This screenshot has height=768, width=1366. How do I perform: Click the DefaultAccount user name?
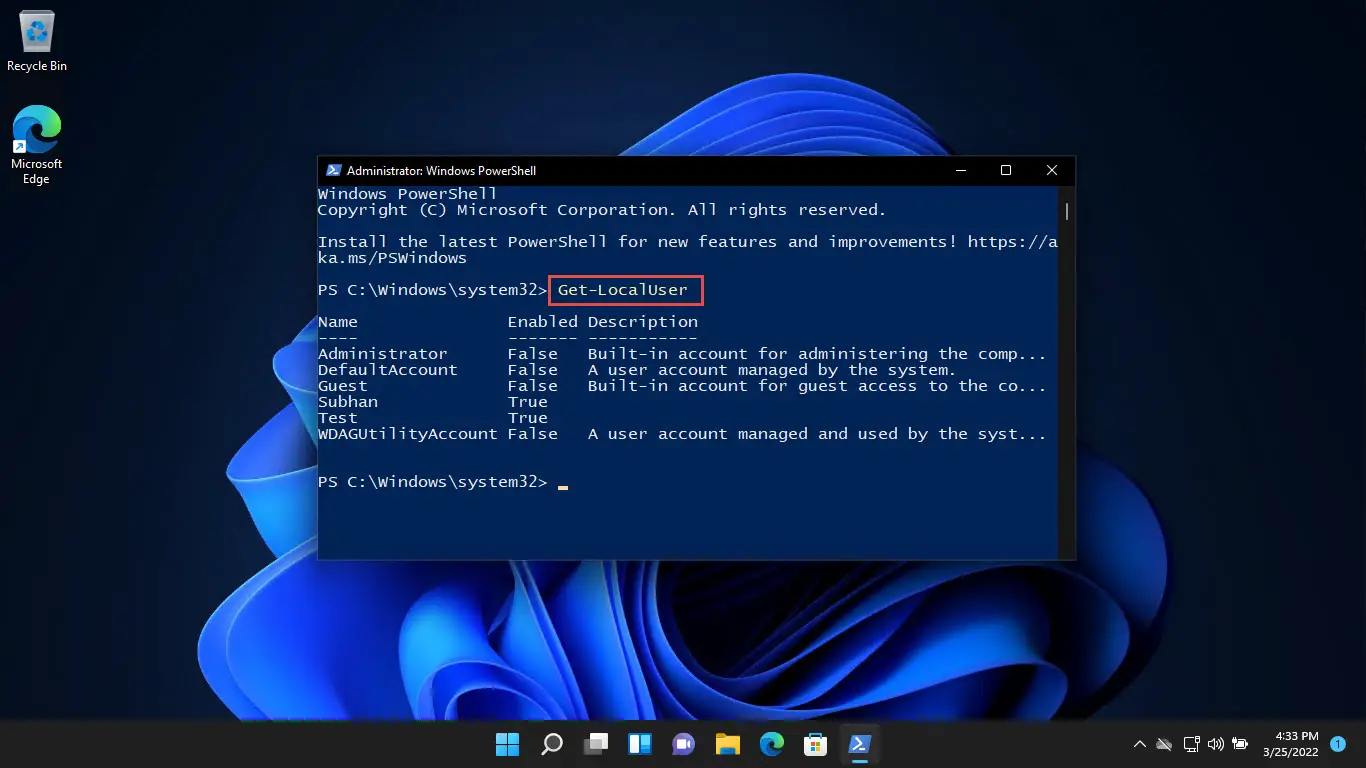coord(388,370)
